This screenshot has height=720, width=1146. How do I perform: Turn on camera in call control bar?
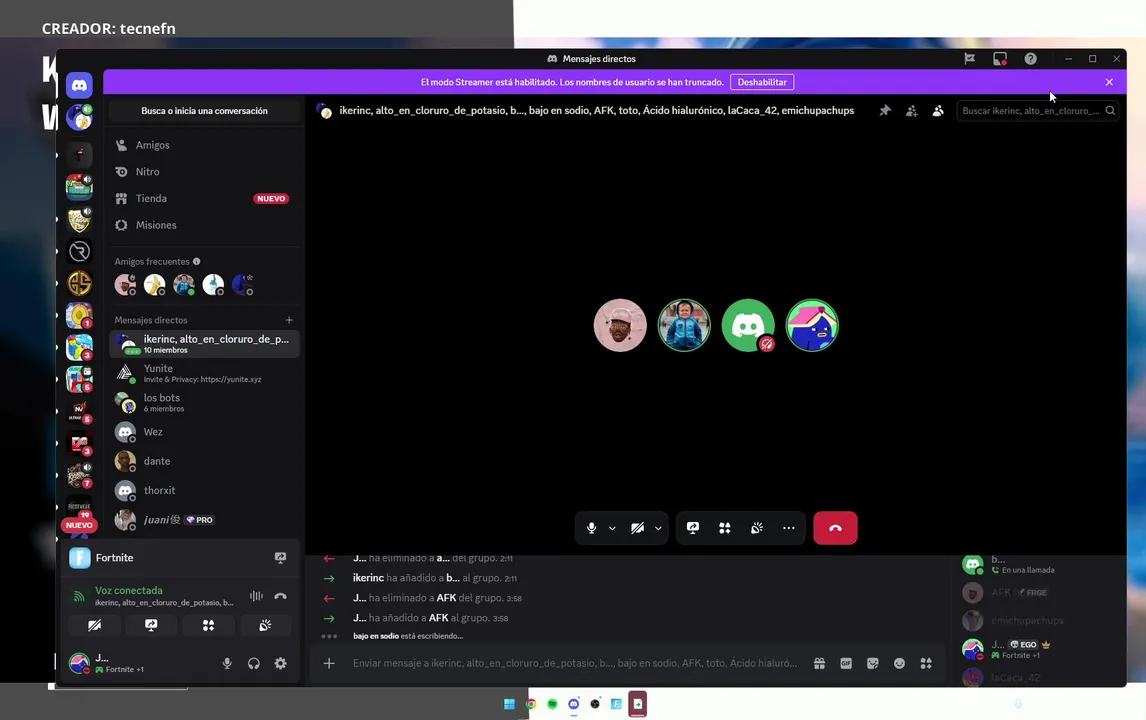(637, 528)
